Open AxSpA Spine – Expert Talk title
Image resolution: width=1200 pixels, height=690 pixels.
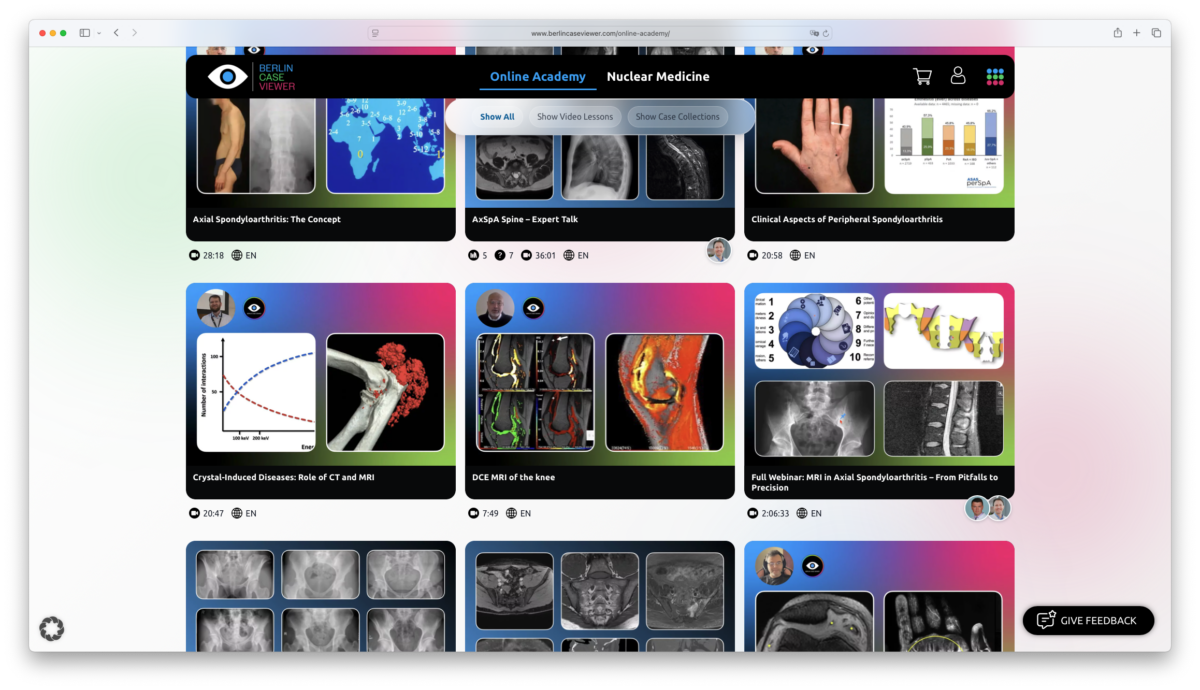pyautogui.click(x=525, y=219)
